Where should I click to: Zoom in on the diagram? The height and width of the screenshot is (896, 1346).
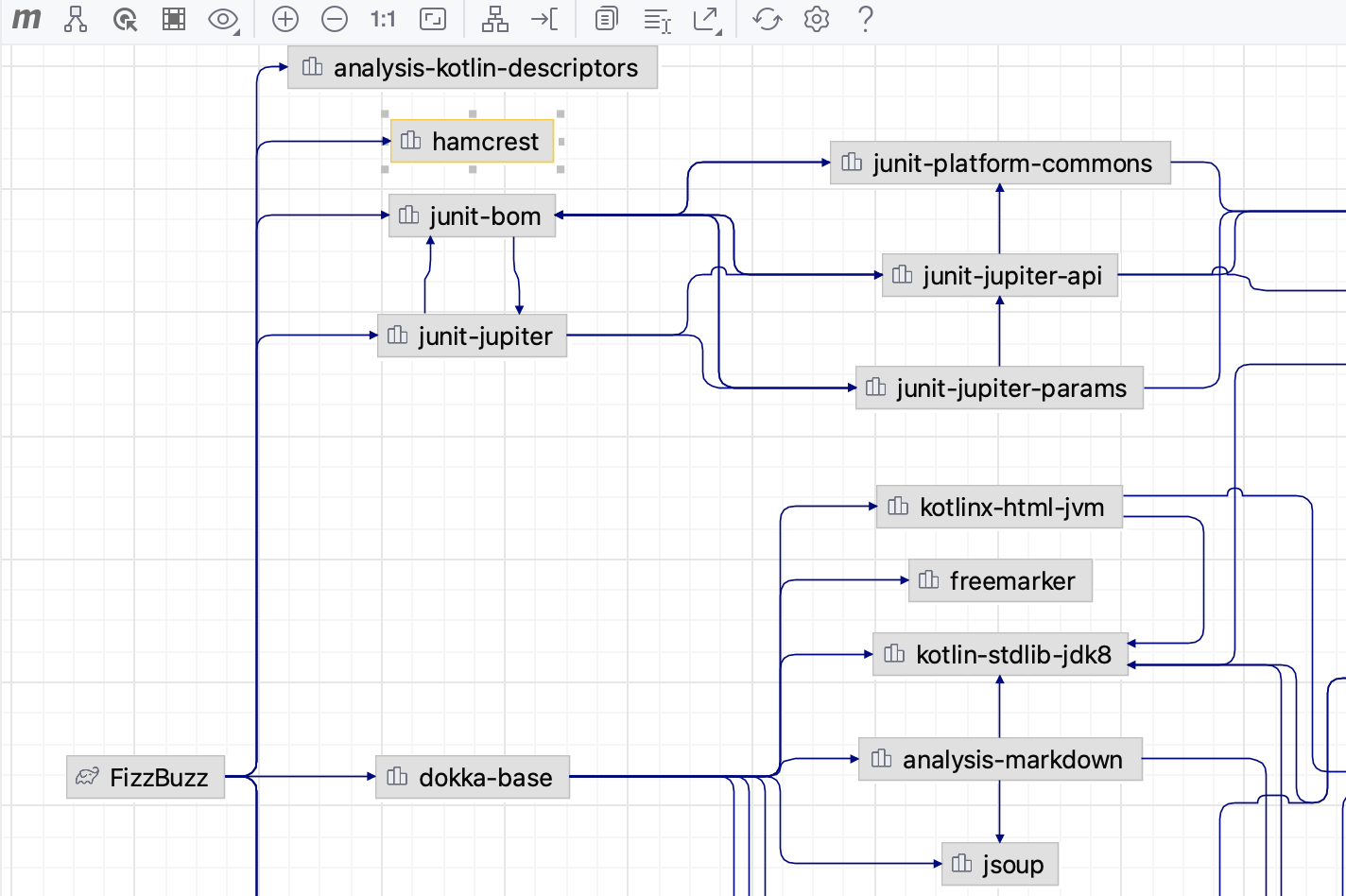point(285,19)
